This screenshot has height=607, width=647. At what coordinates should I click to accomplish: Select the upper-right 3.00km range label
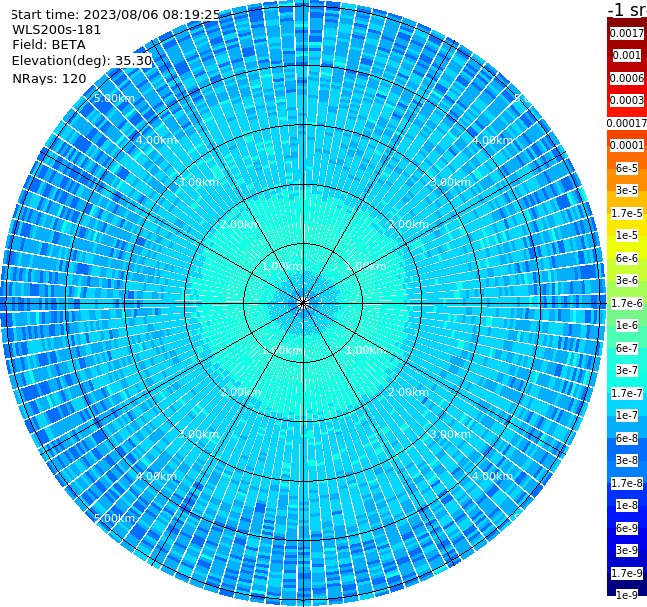[x=451, y=182]
